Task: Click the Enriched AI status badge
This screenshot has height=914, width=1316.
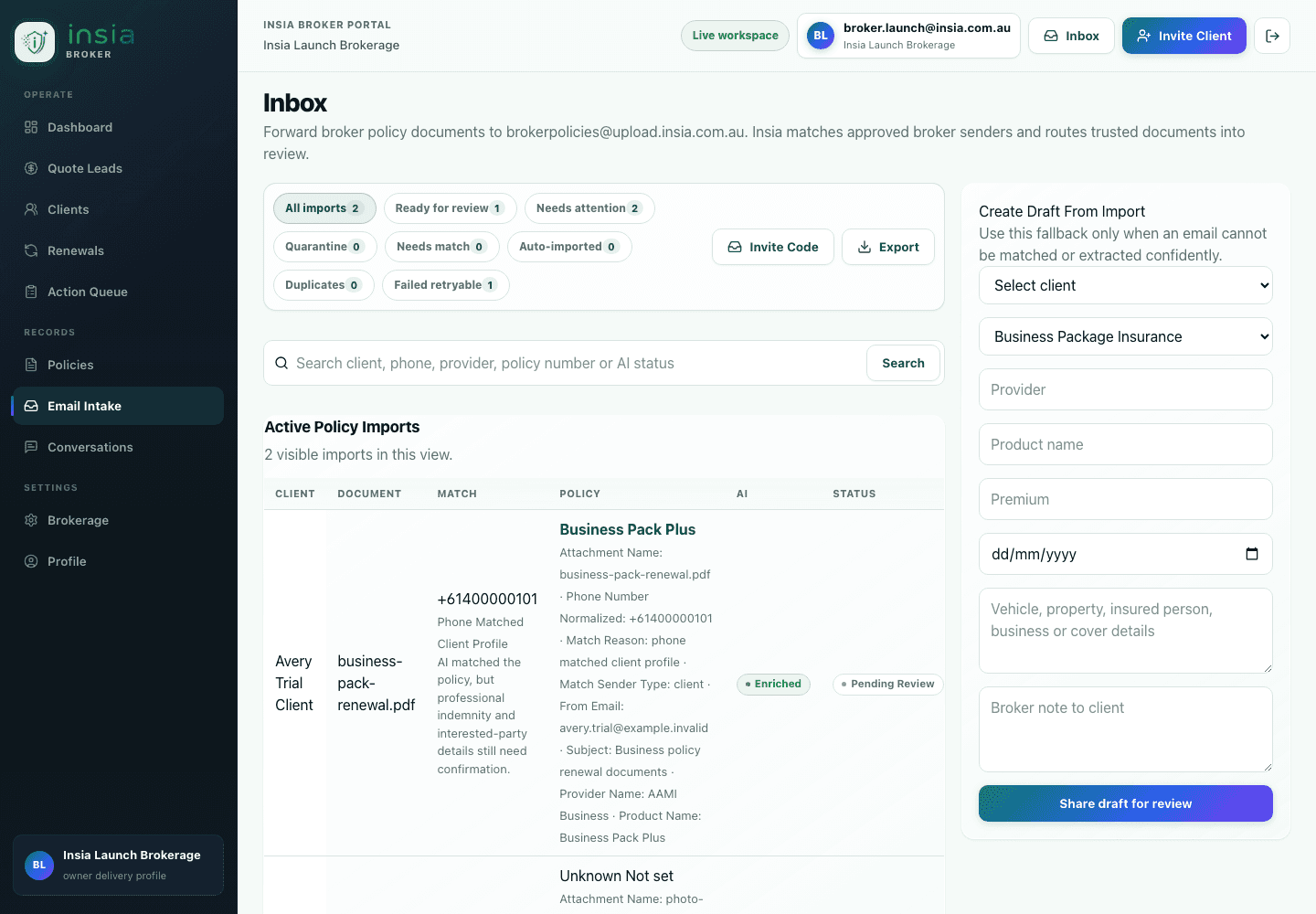Action: click(773, 684)
